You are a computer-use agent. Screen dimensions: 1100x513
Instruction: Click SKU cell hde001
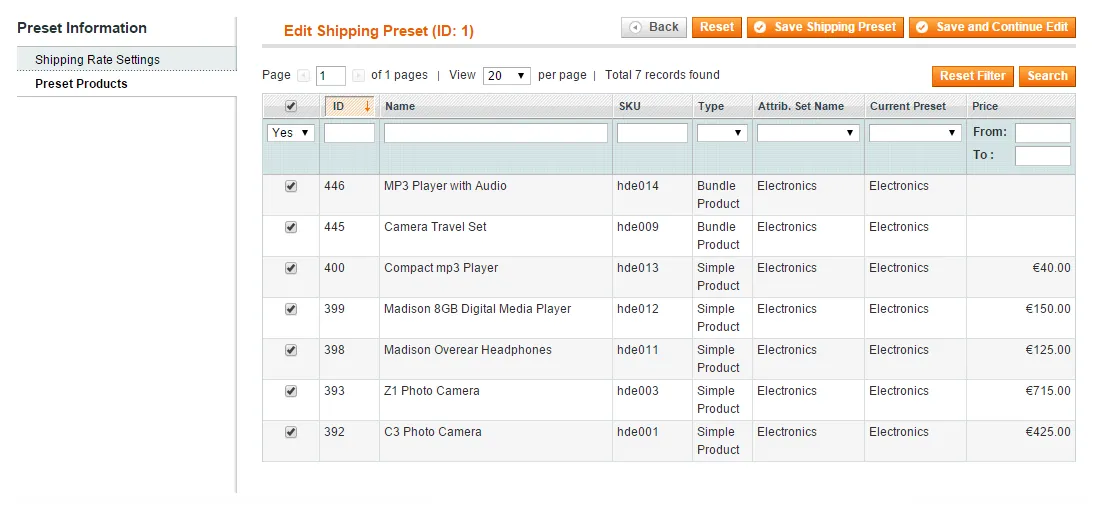click(638, 432)
